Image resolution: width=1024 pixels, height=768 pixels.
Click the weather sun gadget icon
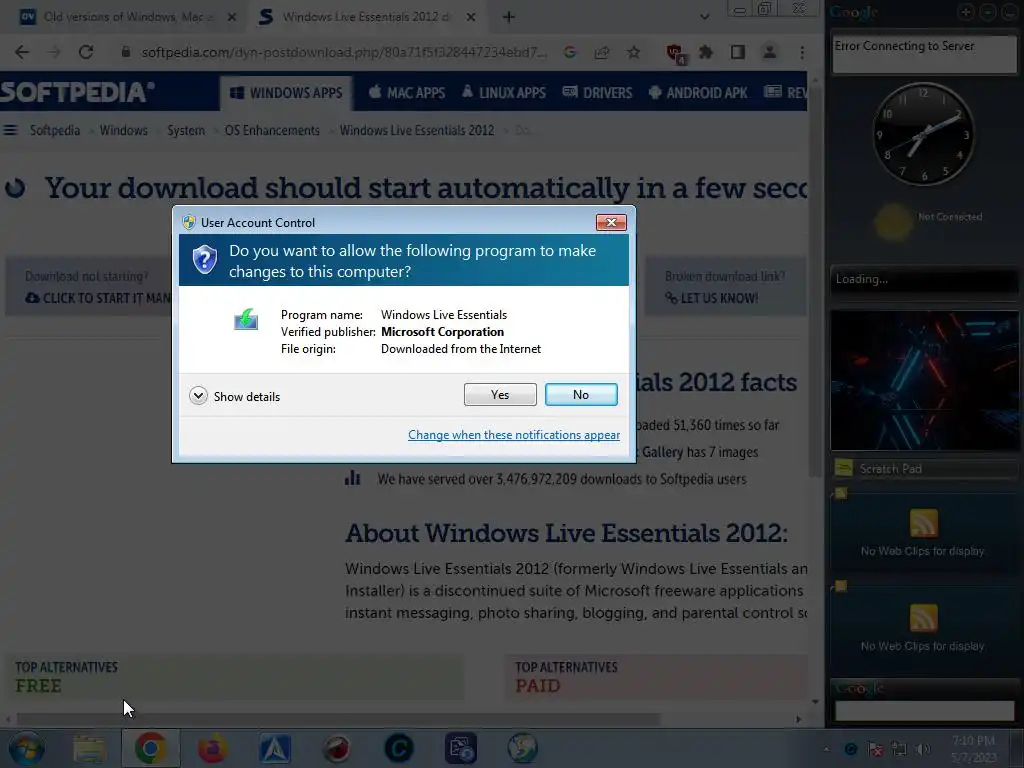[893, 223]
